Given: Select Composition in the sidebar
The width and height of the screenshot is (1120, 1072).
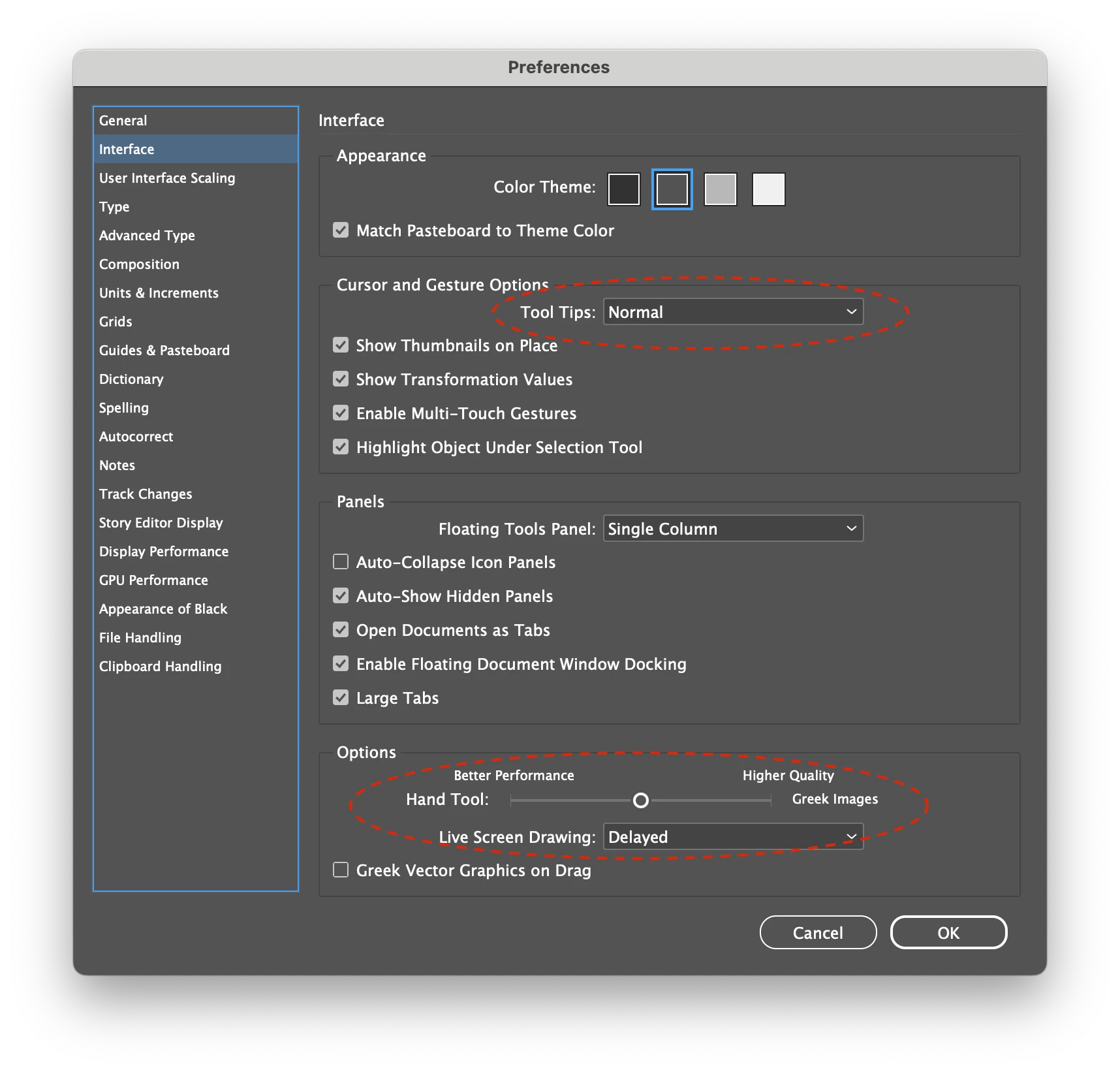Looking at the screenshot, I should 196,264.
